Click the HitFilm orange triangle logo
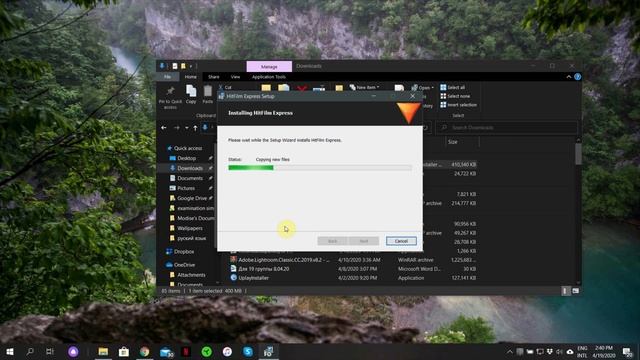Image resolution: width=640 pixels, height=360 pixels. point(409,113)
